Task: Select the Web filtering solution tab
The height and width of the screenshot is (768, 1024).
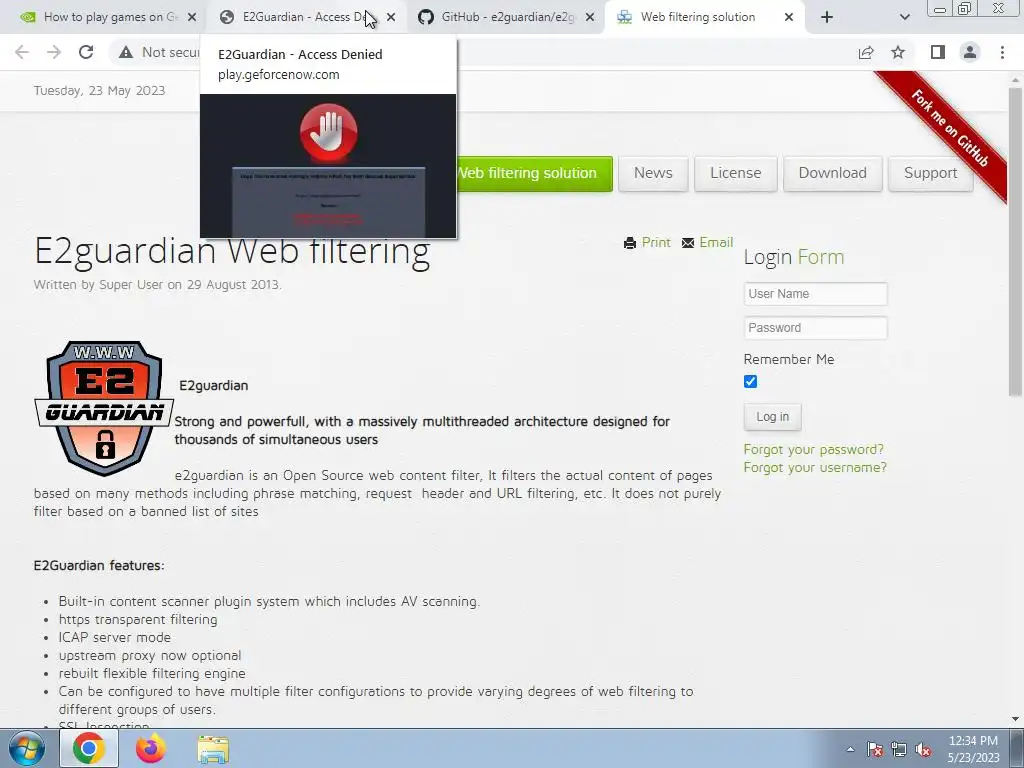Action: (697, 17)
